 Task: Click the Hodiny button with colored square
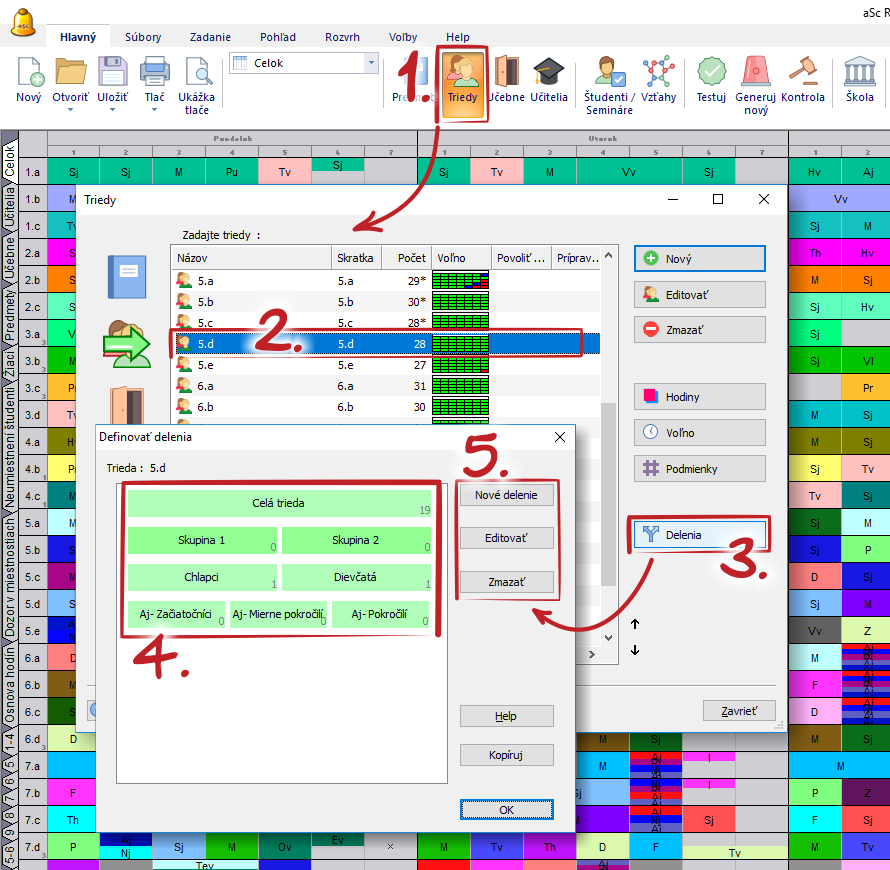pyautogui.click(x=699, y=397)
